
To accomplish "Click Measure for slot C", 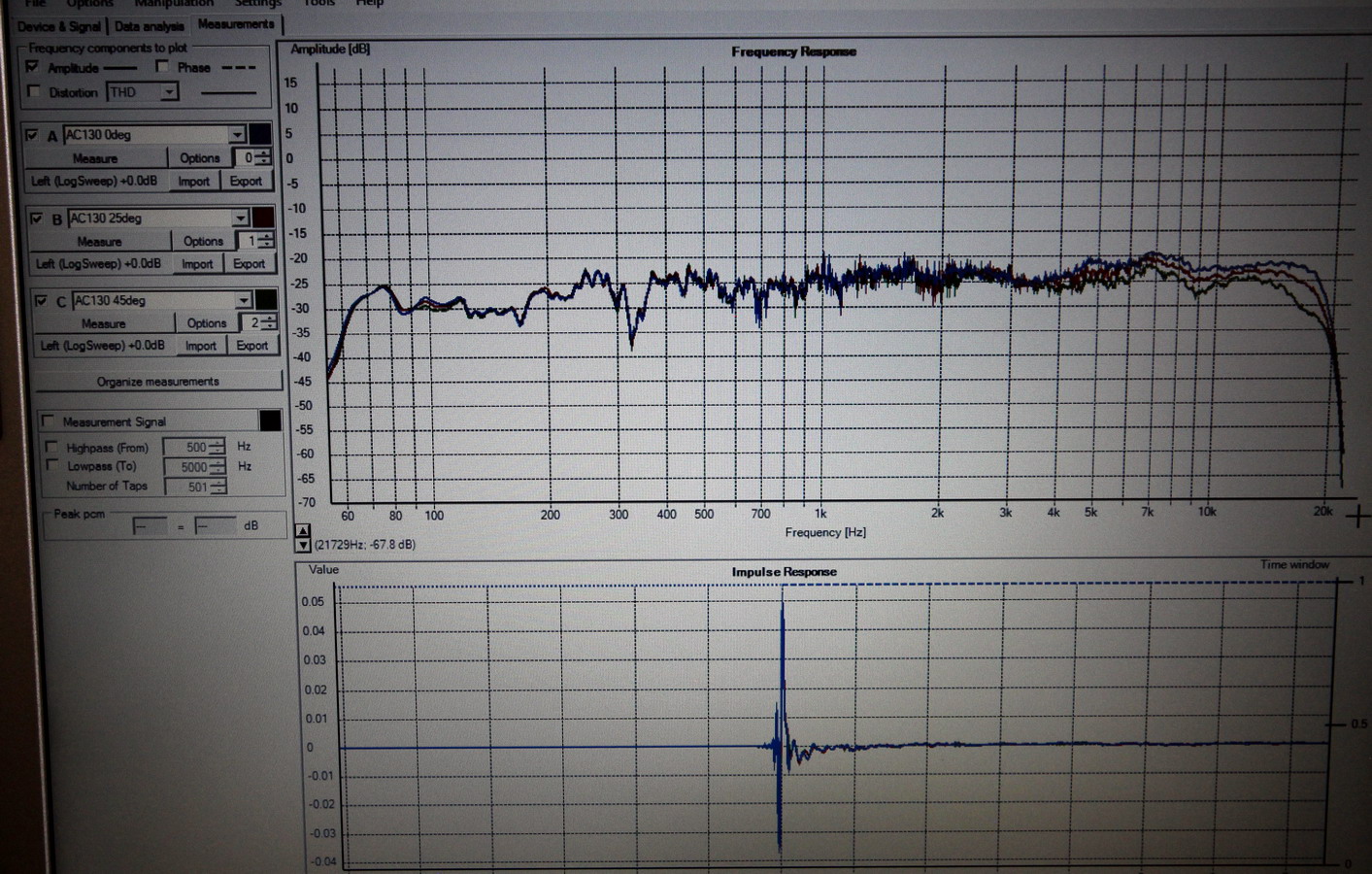I will click(103, 324).
